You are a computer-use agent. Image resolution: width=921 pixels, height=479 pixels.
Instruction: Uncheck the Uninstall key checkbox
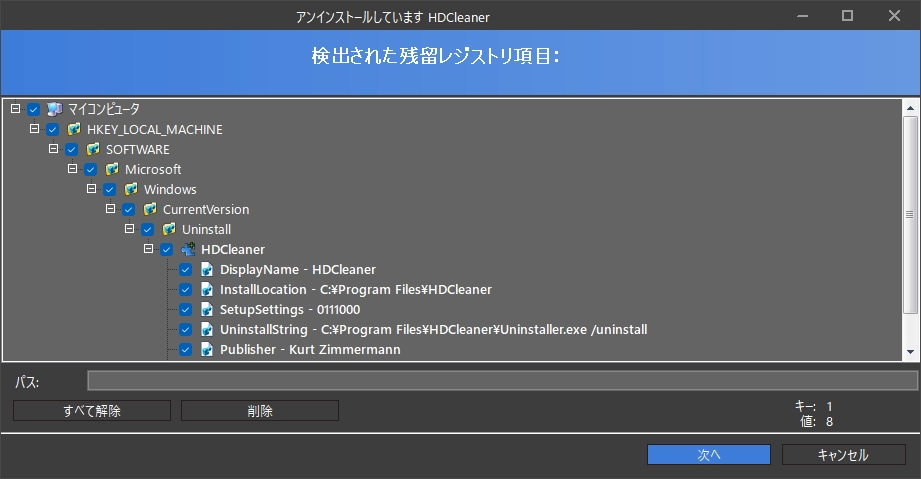click(x=147, y=229)
